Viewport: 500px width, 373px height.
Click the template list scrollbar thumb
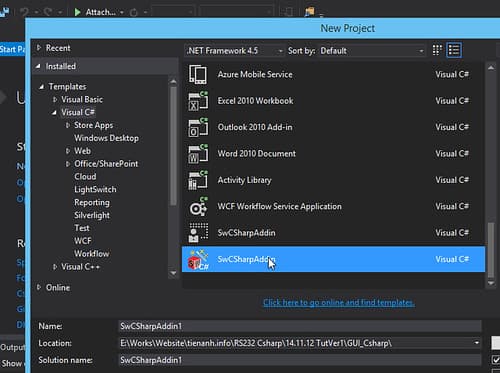tap(491, 250)
